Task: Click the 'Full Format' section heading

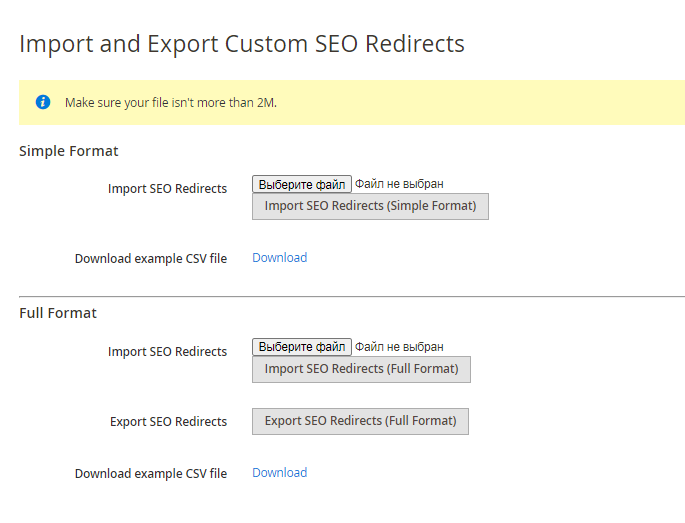Action: click(58, 313)
